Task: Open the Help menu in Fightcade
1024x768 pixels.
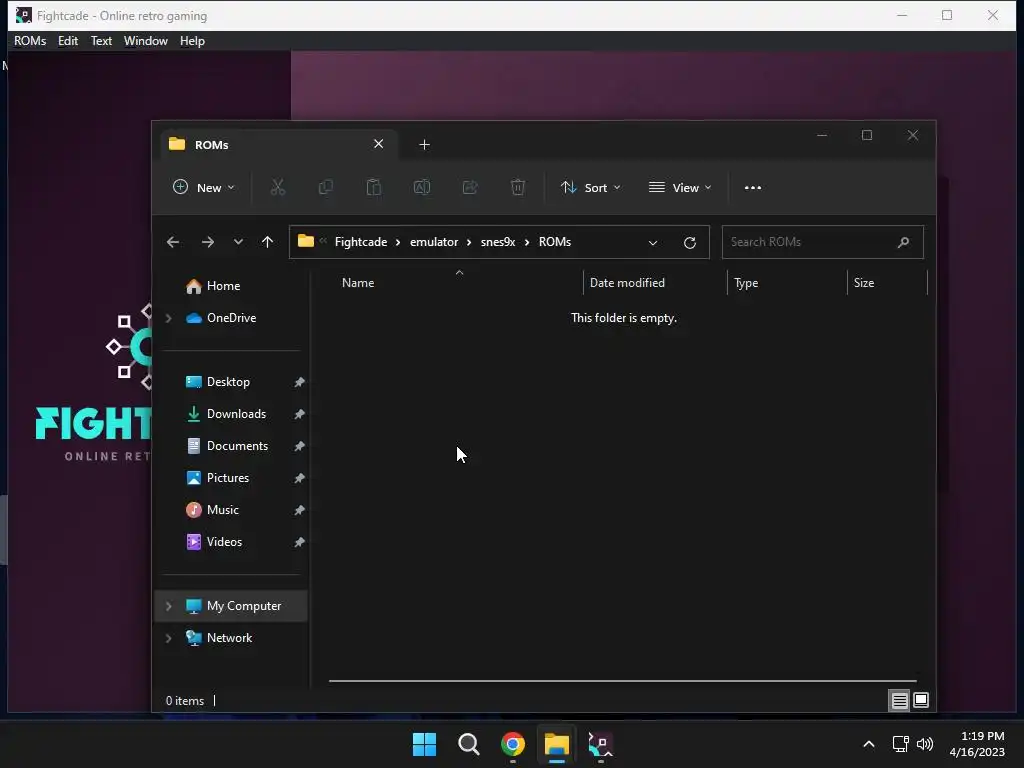Action: pyautogui.click(x=192, y=40)
